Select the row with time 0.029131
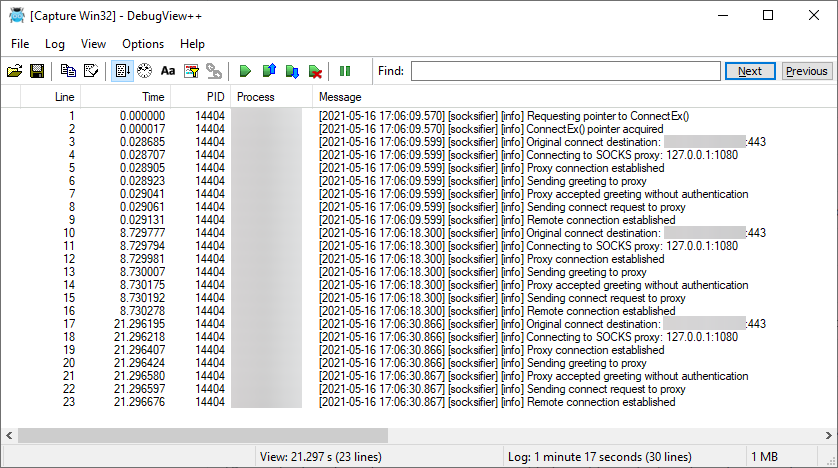The height and width of the screenshot is (468, 838). 418,220
